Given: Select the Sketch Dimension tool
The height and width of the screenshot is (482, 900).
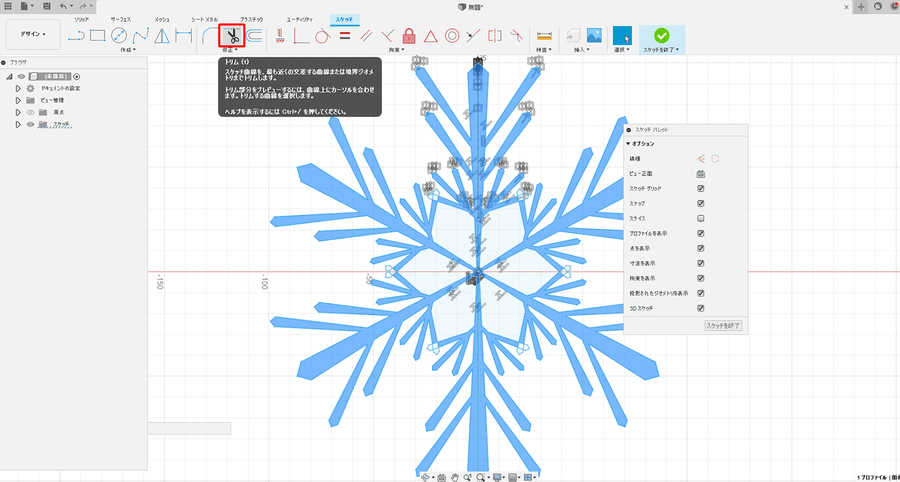Looking at the screenshot, I should tap(184, 36).
